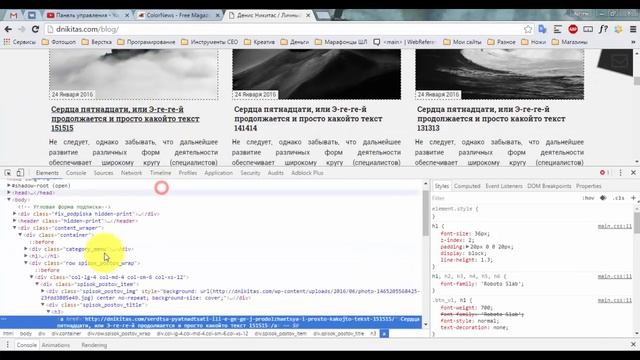Image resolution: width=640 pixels, height=360 pixels.
Task: Click the browser Forward arrow
Action: coord(22,29)
